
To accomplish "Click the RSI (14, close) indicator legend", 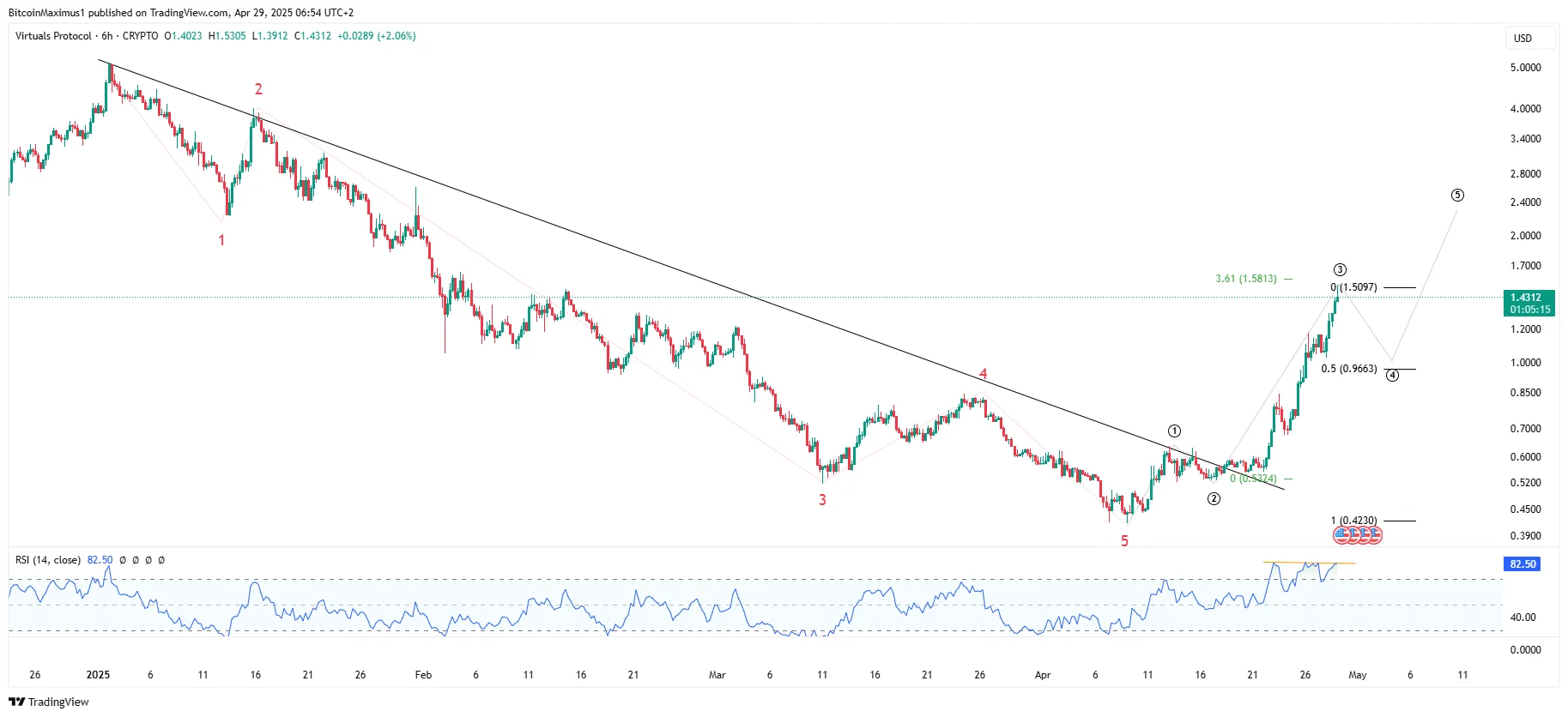I will coord(48,560).
